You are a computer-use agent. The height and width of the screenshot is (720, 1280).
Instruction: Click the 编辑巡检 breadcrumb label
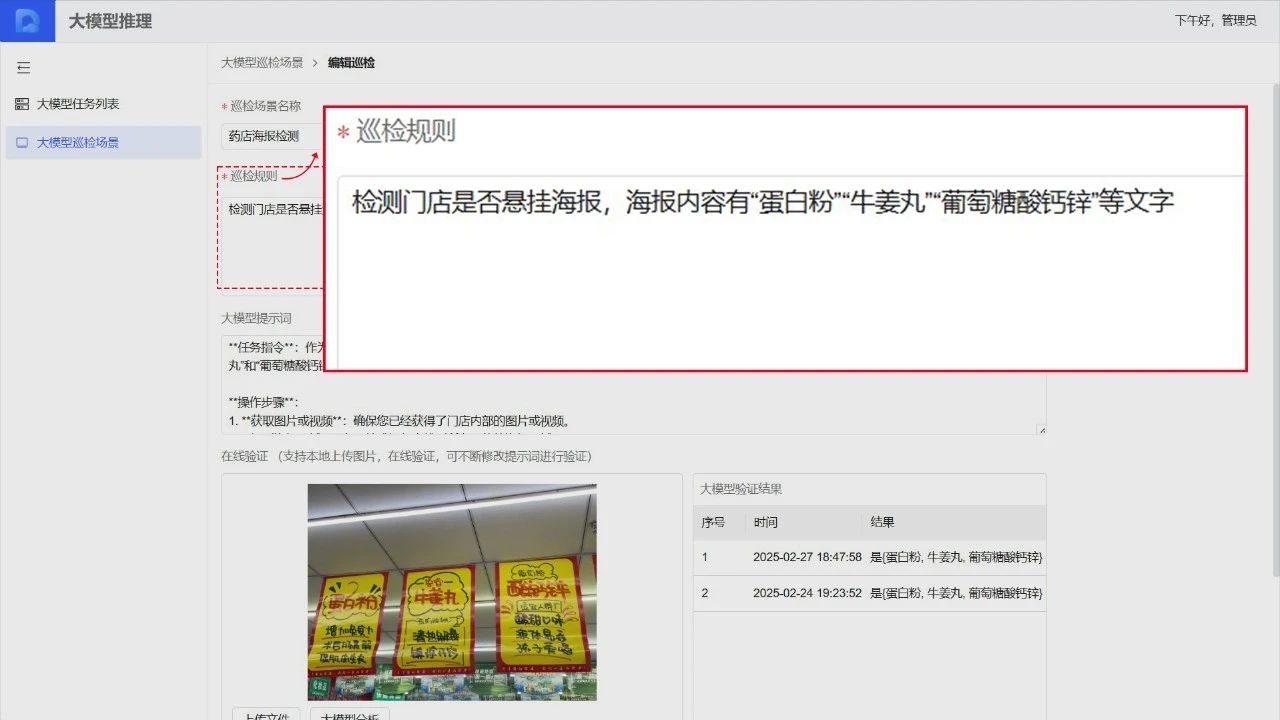[351, 63]
